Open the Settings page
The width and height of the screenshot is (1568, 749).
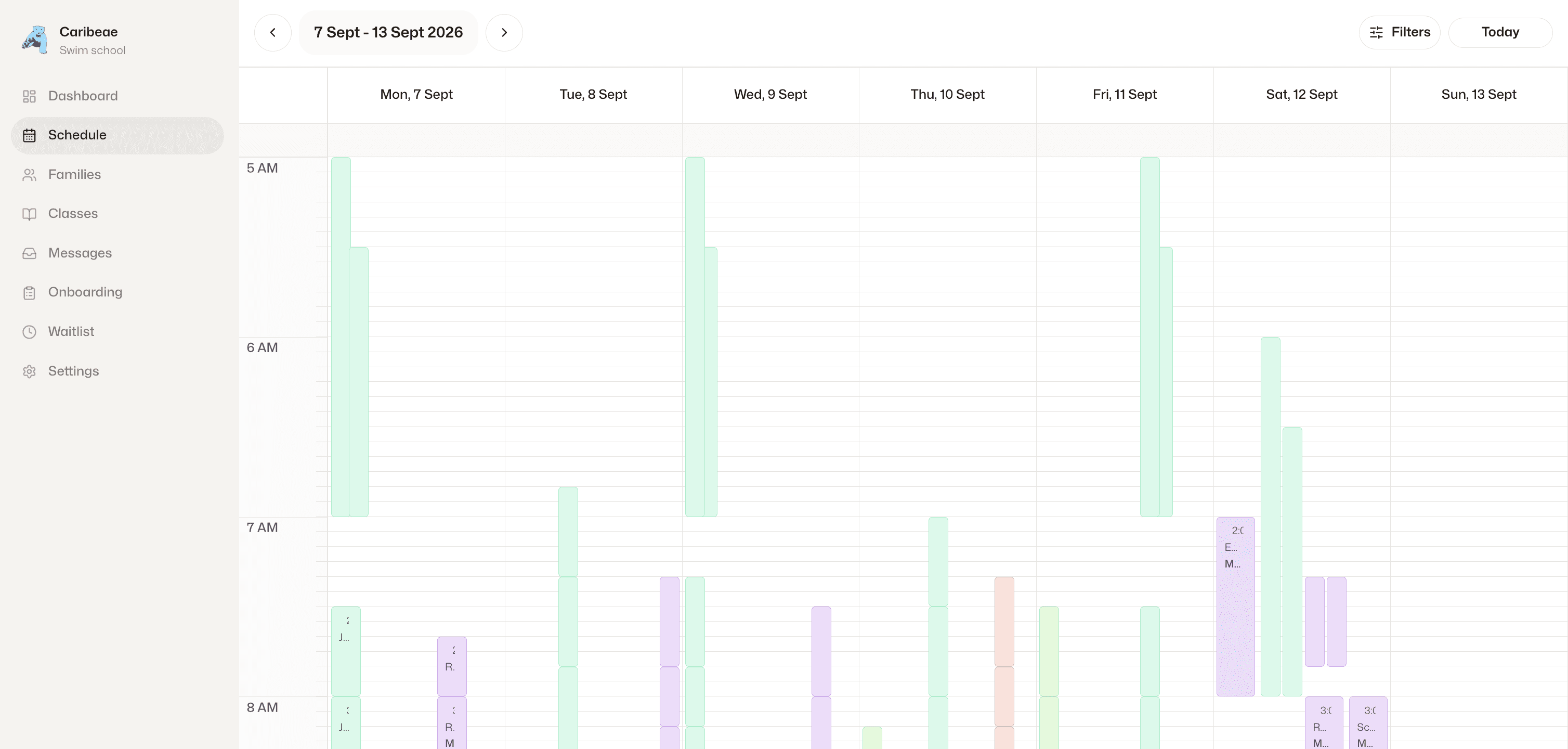(117, 371)
